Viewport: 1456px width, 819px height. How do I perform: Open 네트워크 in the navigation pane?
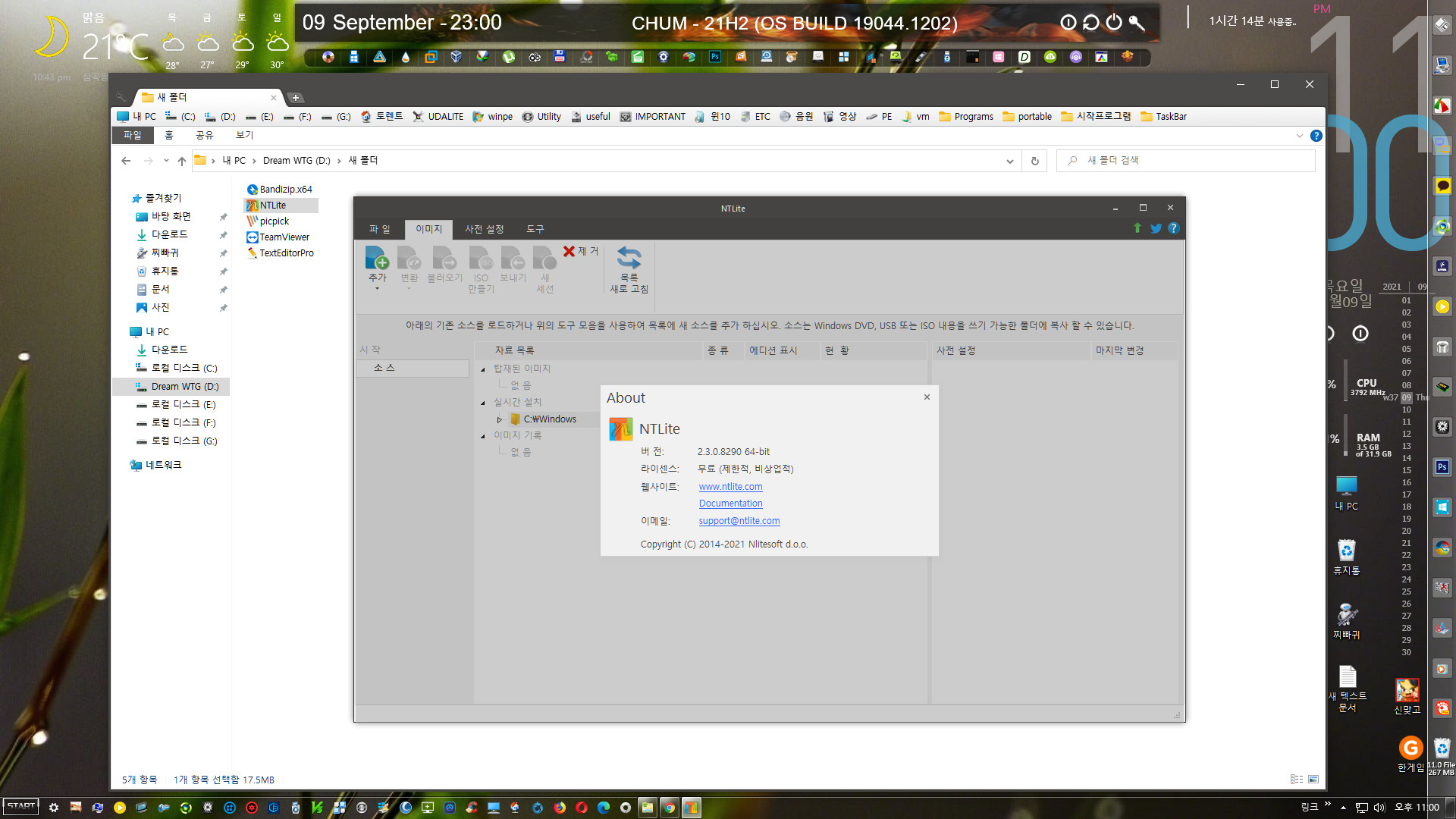155,465
